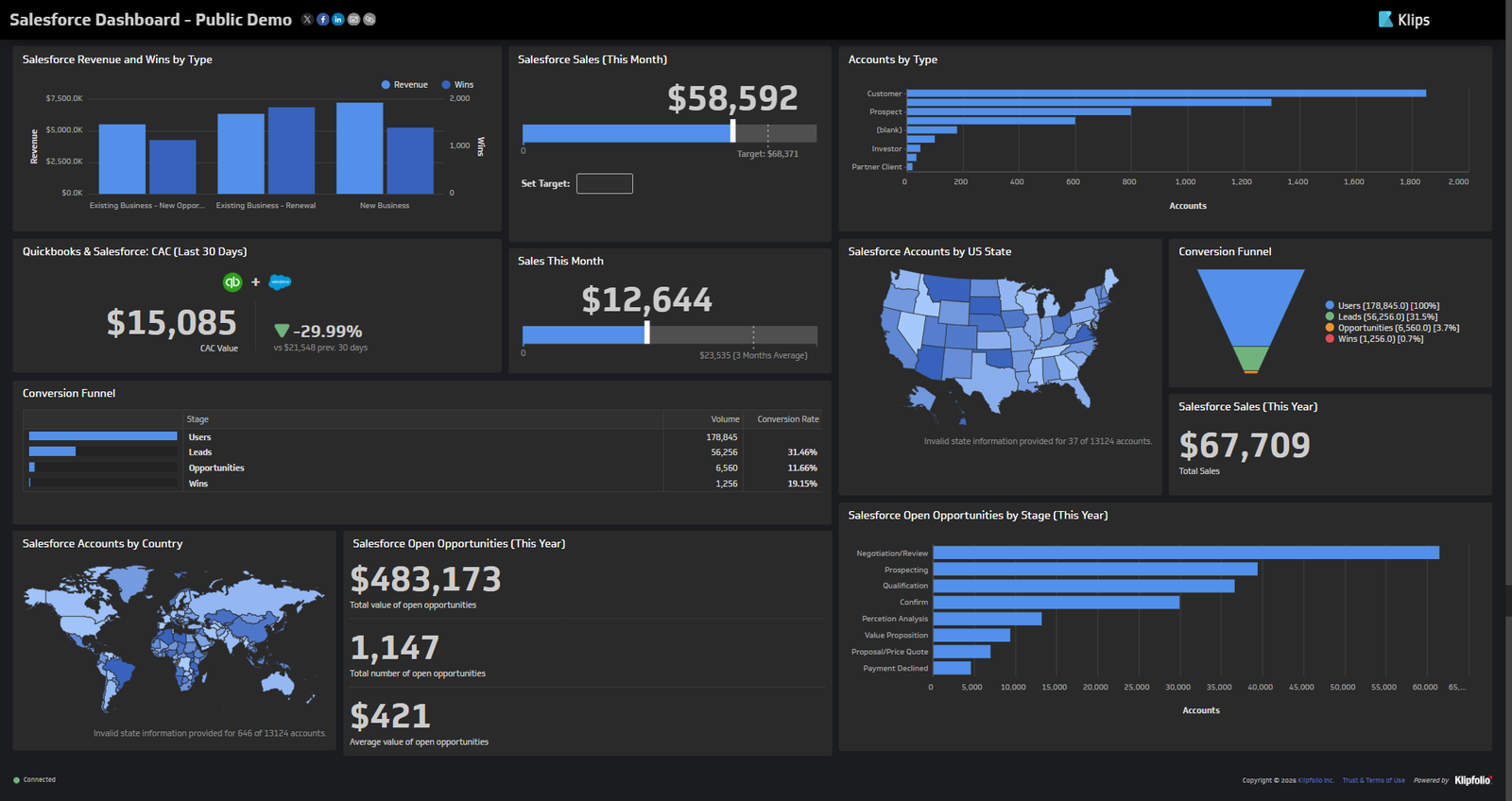Select the Leads row in funnel table
This screenshot has height=801, width=1512.
[x=422, y=452]
